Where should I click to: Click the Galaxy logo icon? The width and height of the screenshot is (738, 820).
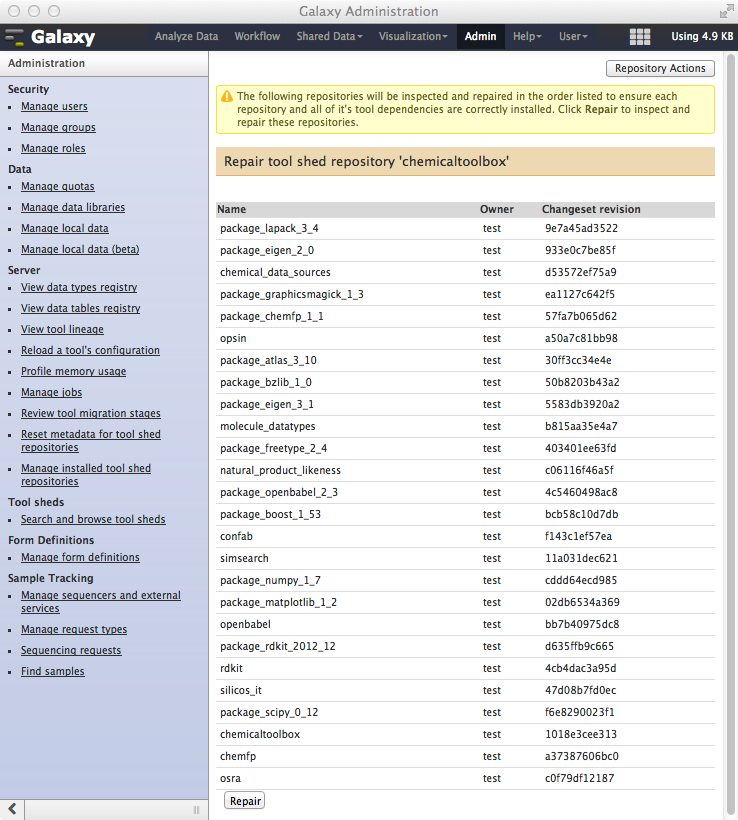pyautogui.click(x=15, y=37)
